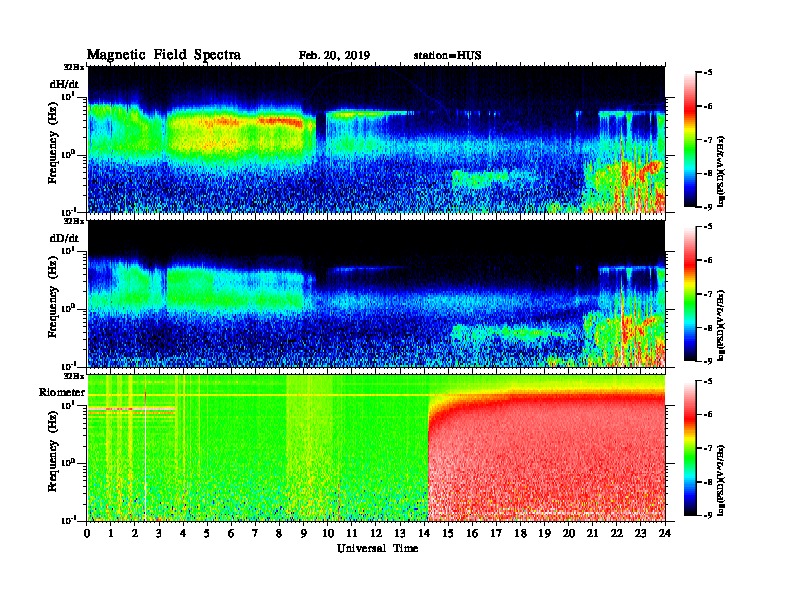The image size is (792, 612).
Task: Click hour "15" on the time axis
Action: (448, 533)
